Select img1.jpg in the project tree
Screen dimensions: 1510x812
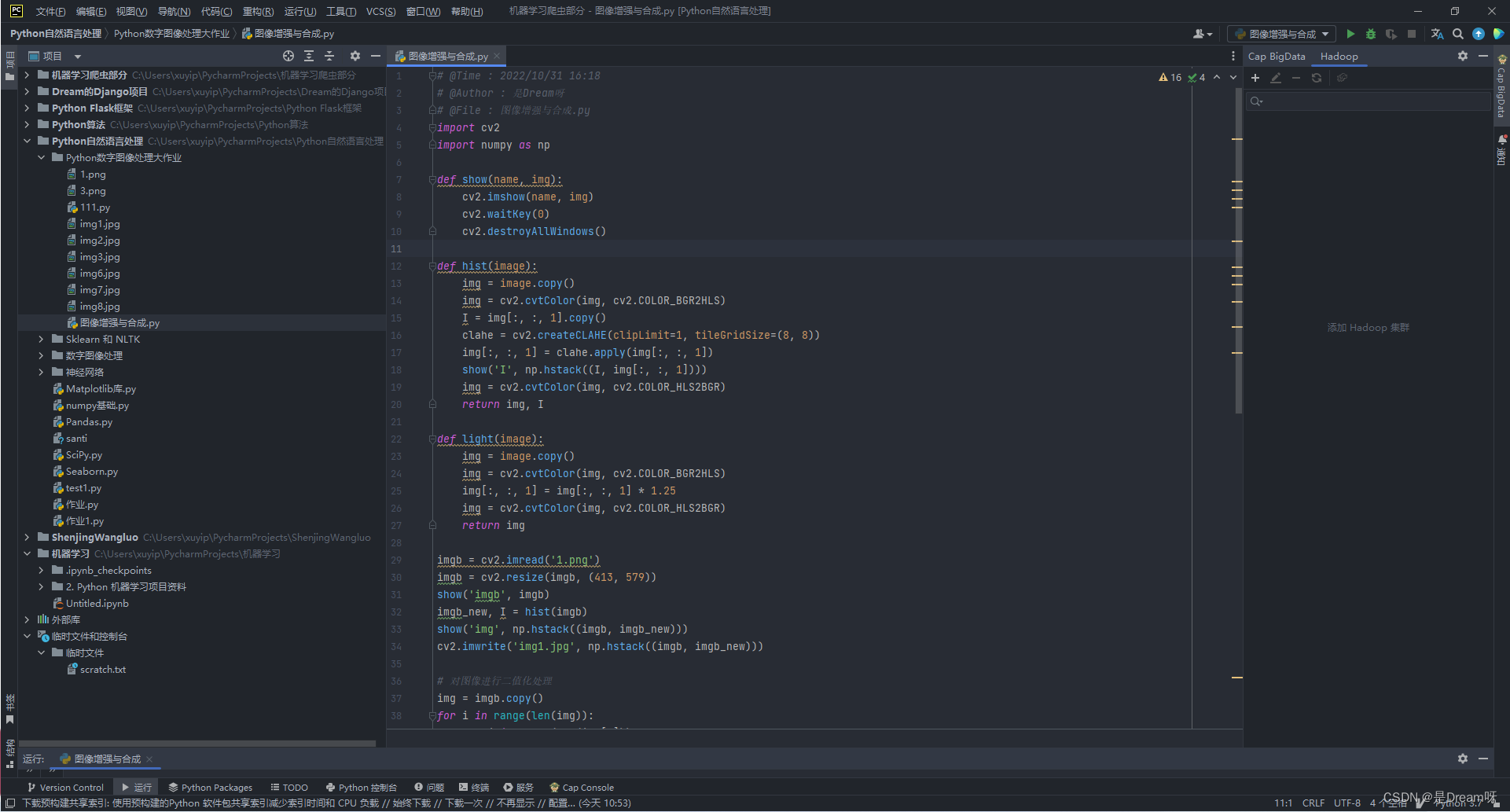coord(100,224)
